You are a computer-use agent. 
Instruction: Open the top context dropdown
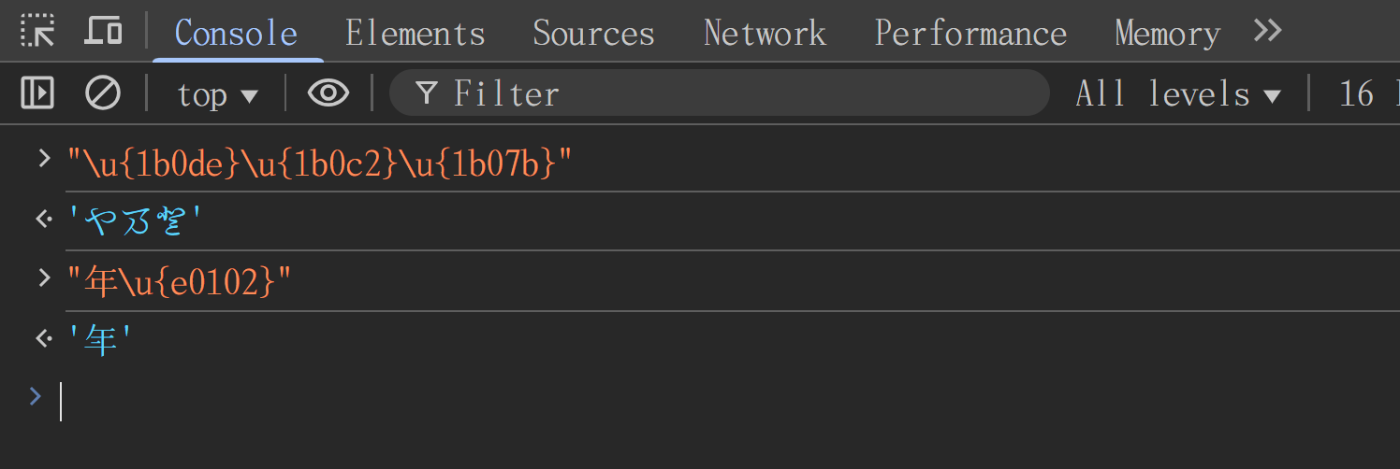point(218,94)
